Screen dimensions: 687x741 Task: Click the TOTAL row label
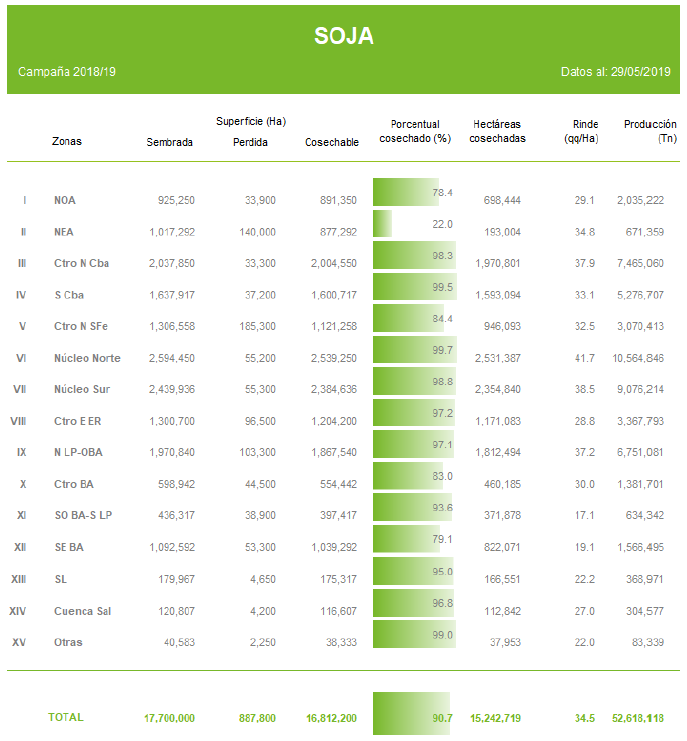point(66,717)
